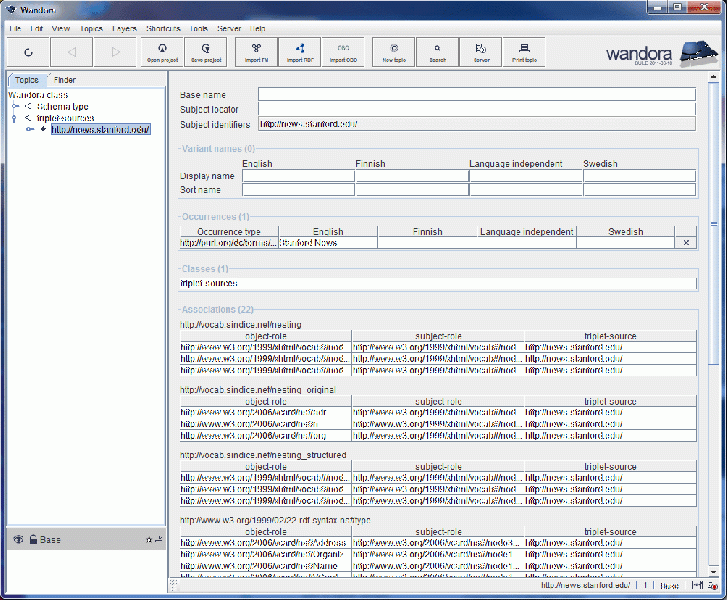Open the Layers menu
Screen dimensions: 727x600
124,29
